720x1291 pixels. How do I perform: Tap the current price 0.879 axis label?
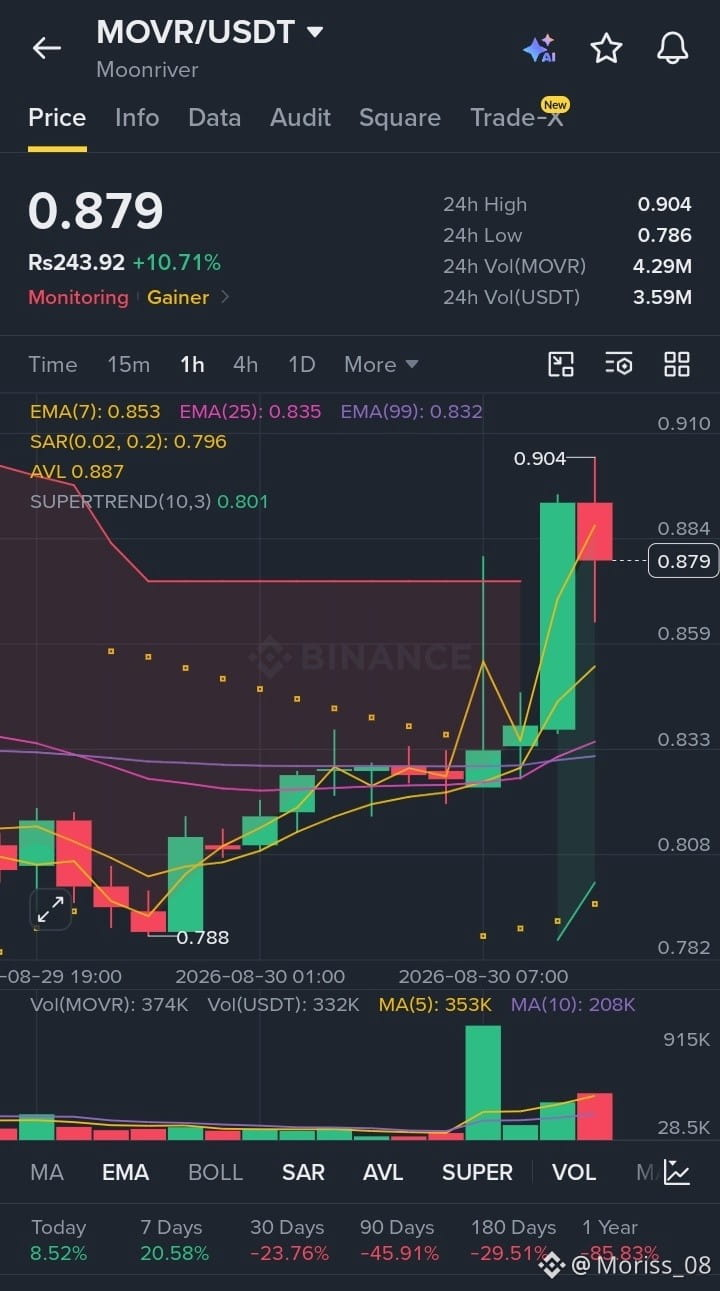point(684,561)
